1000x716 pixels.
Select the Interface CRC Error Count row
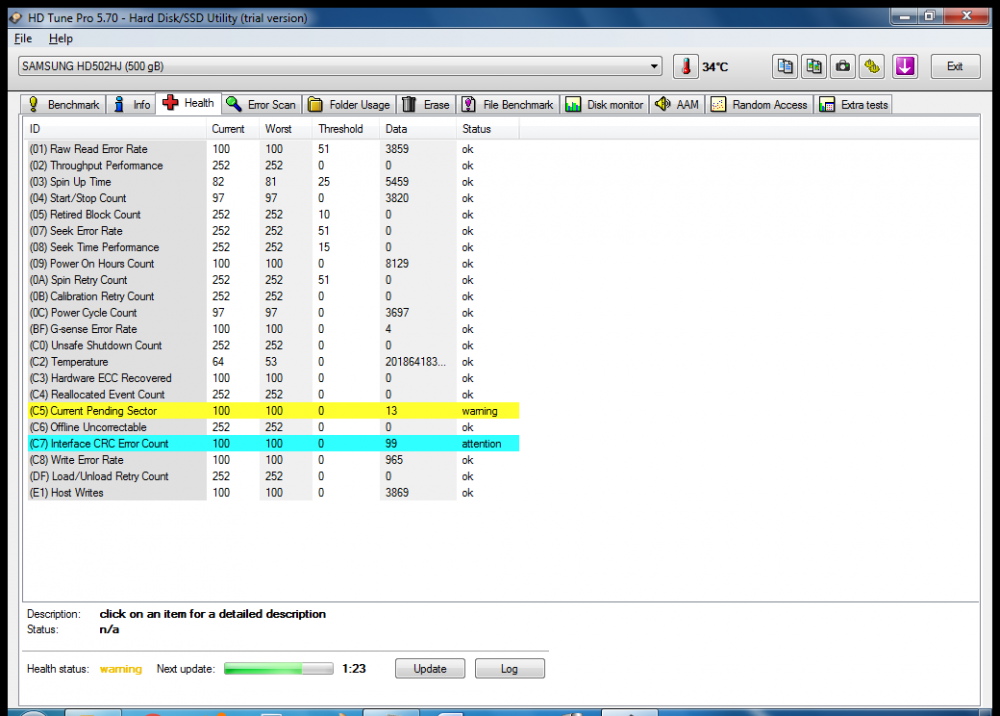tap(270, 443)
